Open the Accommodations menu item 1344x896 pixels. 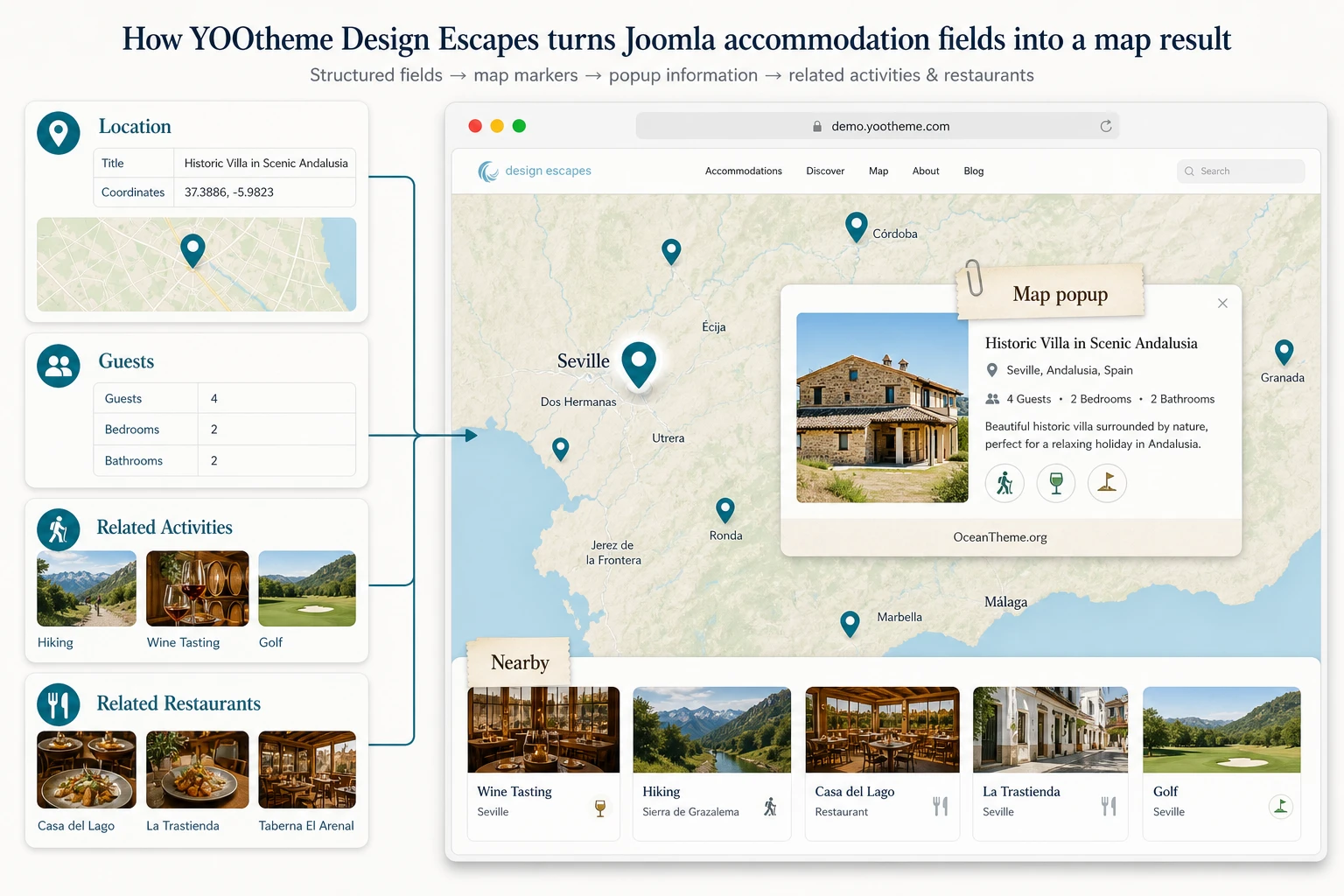(x=744, y=171)
